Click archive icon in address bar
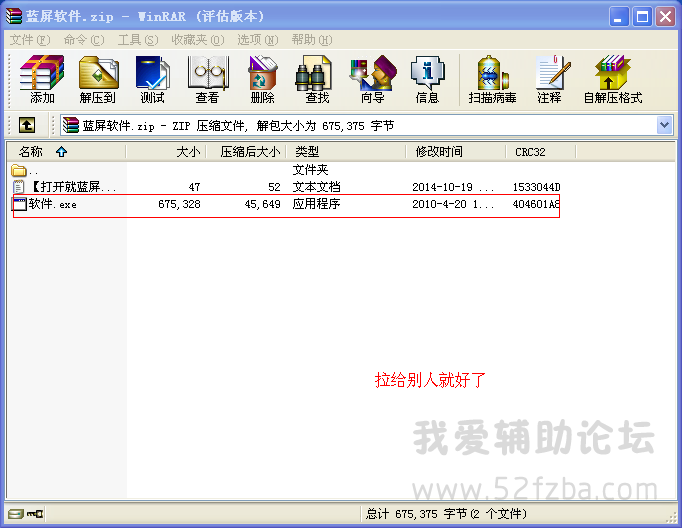The height and width of the screenshot is (528, 682). tap(70, 125)
